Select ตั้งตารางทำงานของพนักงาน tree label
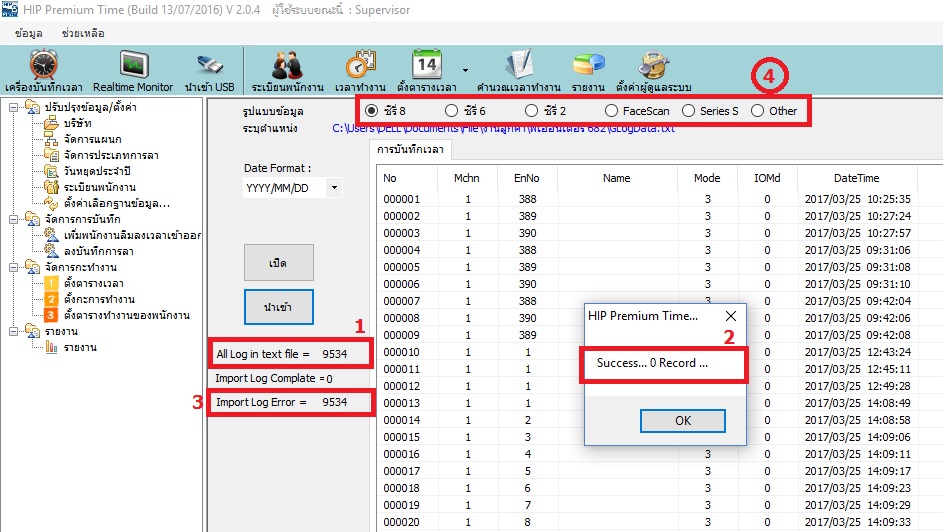Viewport: 943px width, 532px height. 127,315
